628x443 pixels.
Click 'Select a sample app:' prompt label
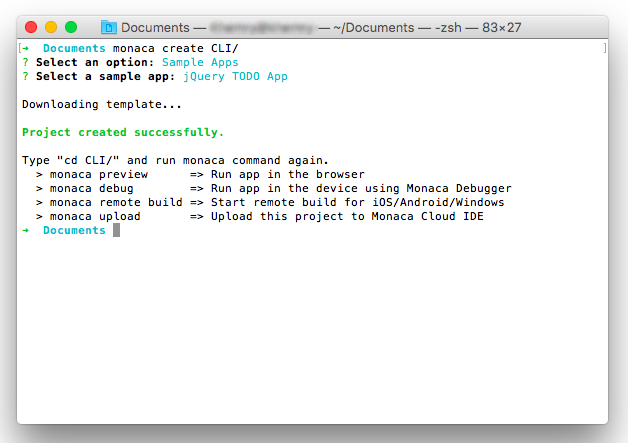point(105,77)
